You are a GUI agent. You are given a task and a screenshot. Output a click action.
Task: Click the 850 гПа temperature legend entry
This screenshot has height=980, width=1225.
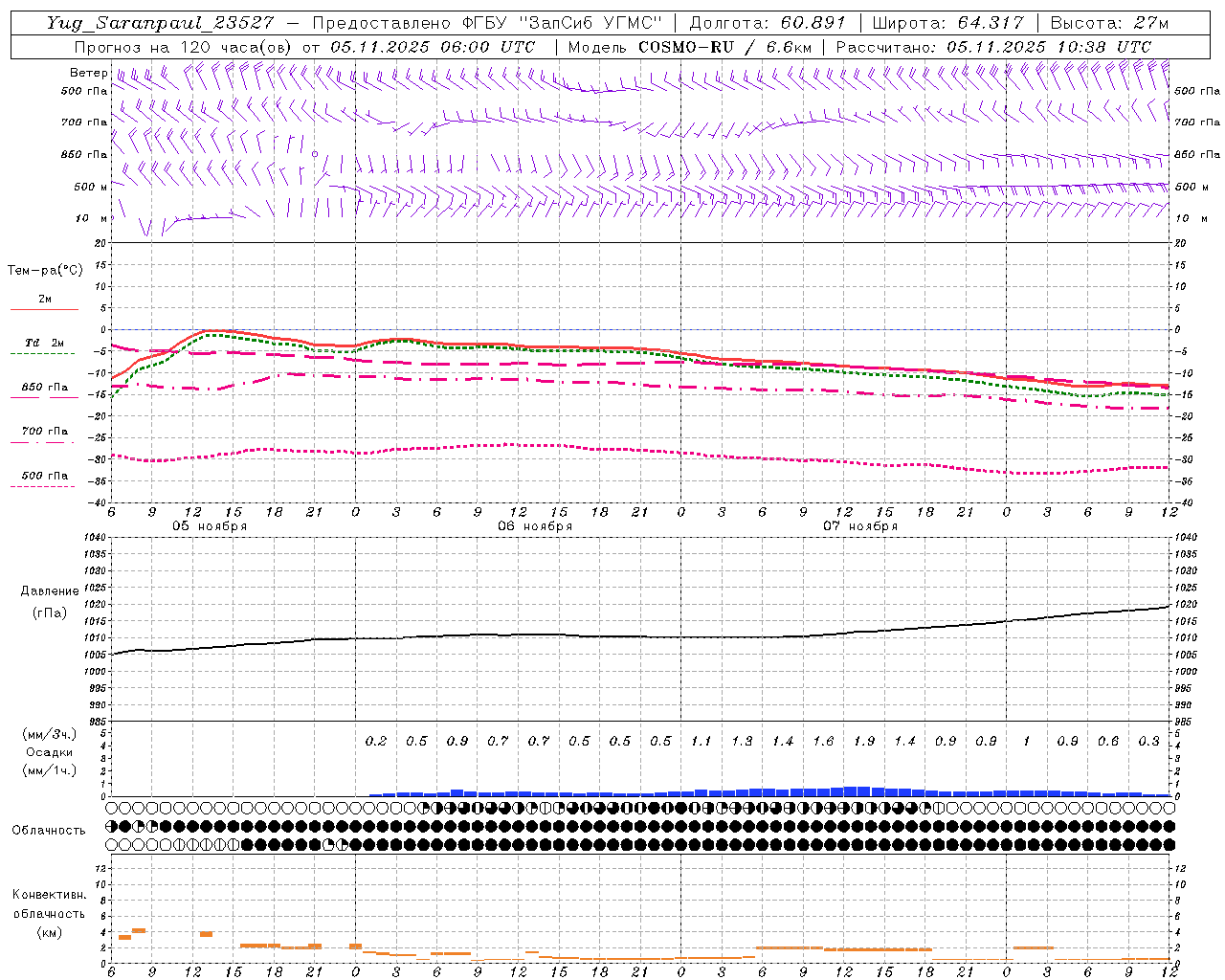tap(44, 390)
